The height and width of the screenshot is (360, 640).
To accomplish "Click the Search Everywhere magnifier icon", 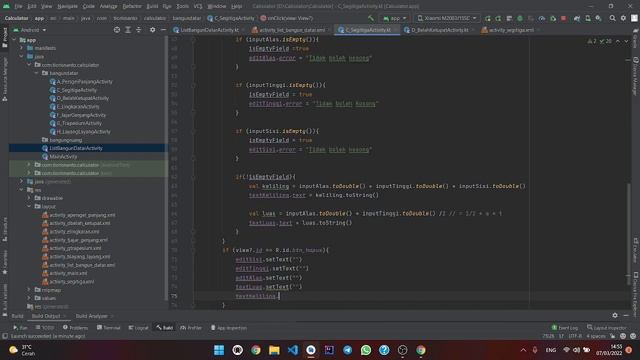I will coord(612,18).
